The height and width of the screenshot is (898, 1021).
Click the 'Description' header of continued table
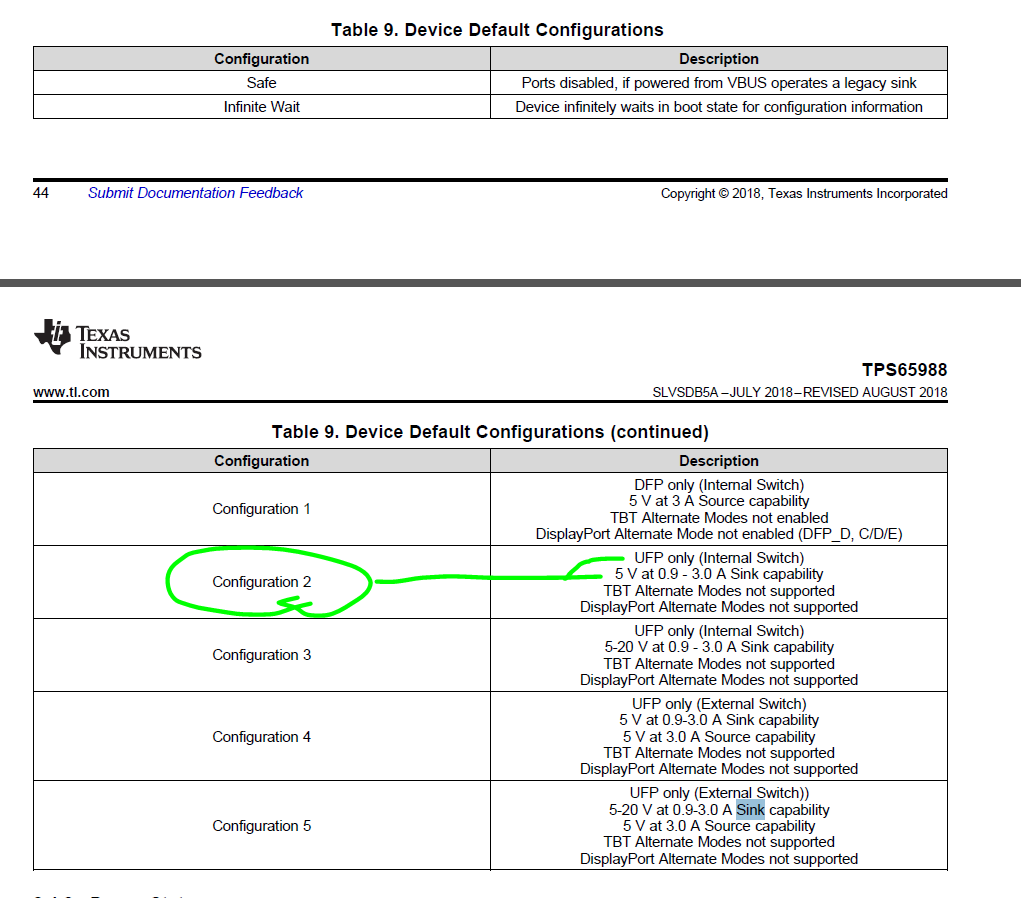coord(719,460)
